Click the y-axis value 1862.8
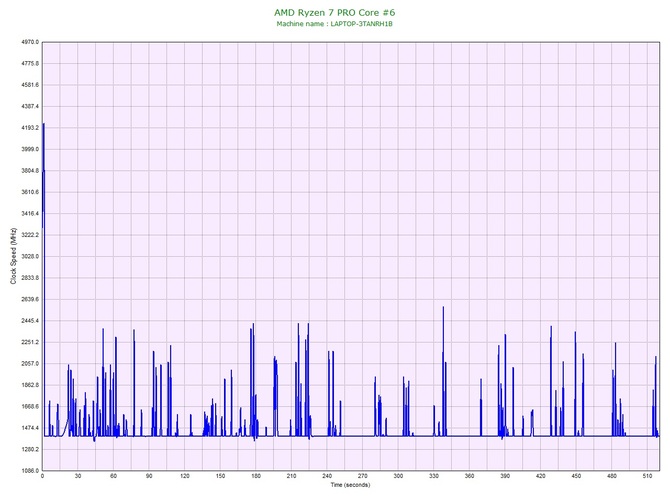The width and height of the screenshot is (670, 502). pyautogui.click(x=30, y=385)
